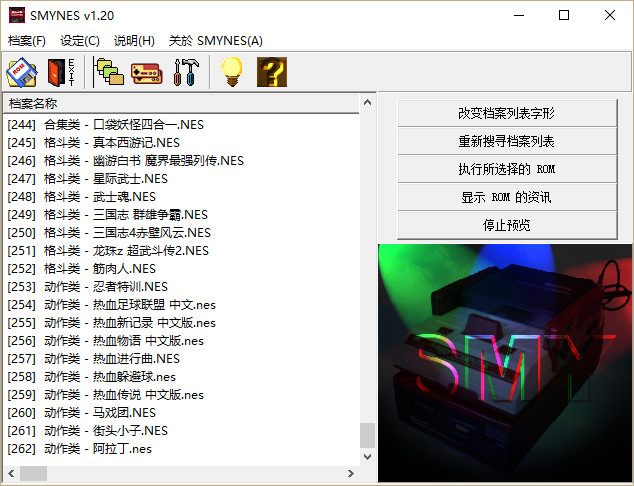Viewport: 634px width, 486px height.
Task: Click the 执行所选择的 ROM button
Action: coord(507,169)
